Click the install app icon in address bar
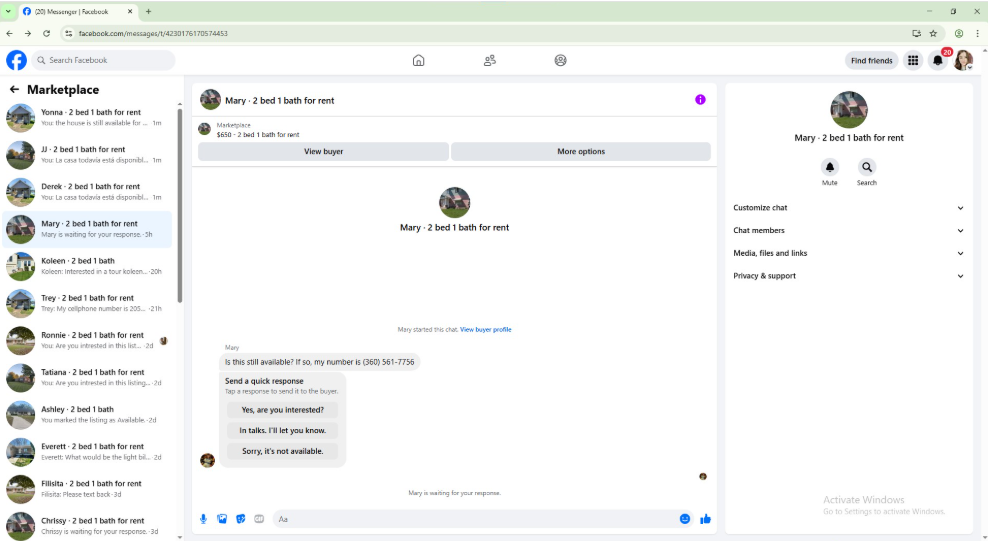Image resolution: width=988 pixels, height=541 pixels. [916, 33]
